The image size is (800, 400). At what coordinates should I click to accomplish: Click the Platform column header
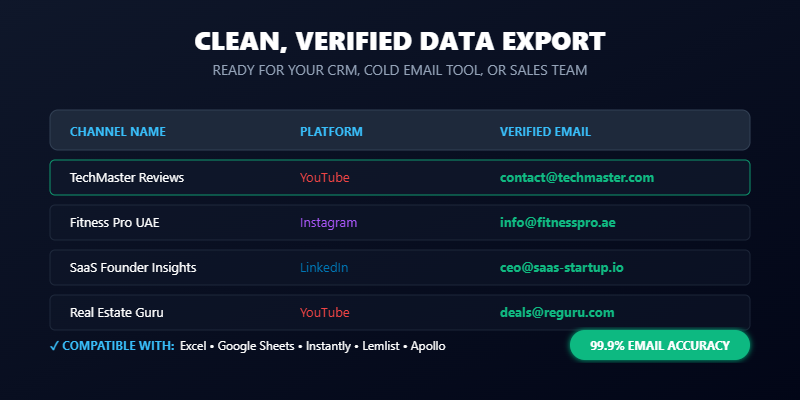click(x=331, y=132)
